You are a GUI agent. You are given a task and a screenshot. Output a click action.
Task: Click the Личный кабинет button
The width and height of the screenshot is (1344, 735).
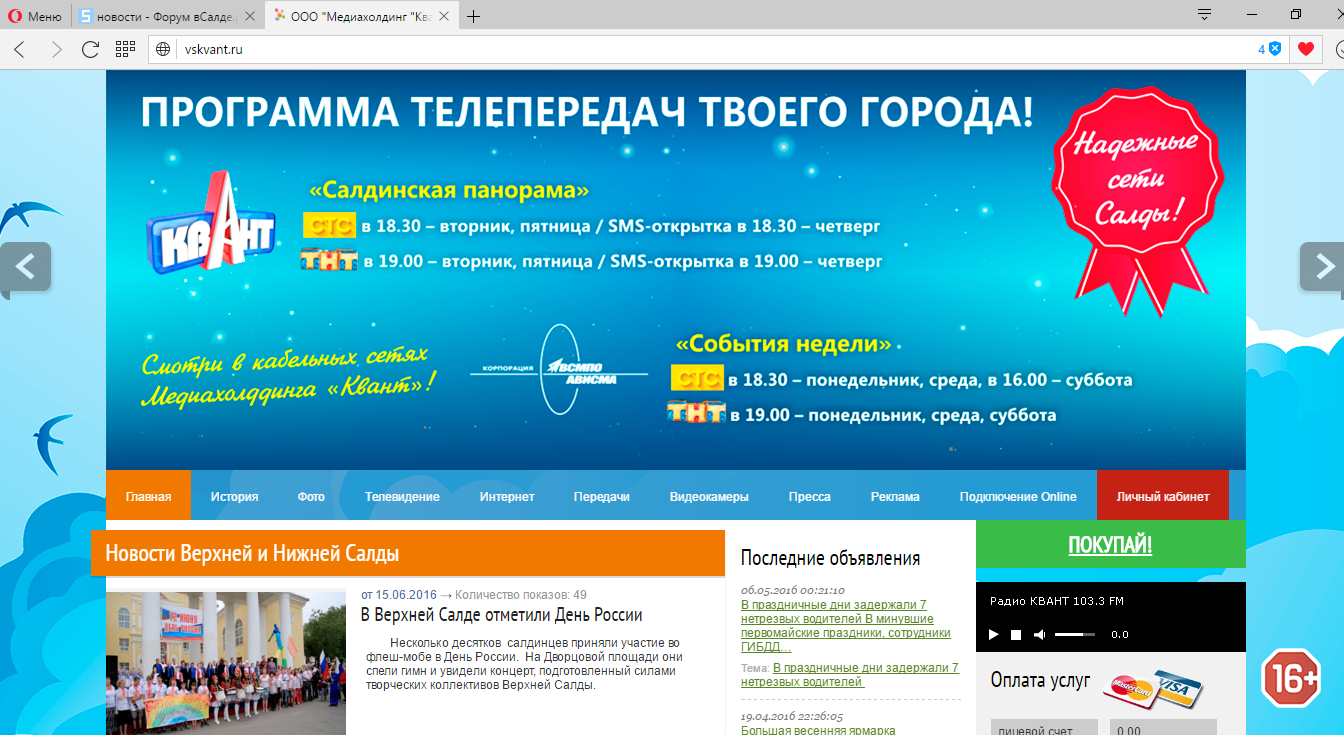[1162, 496]
